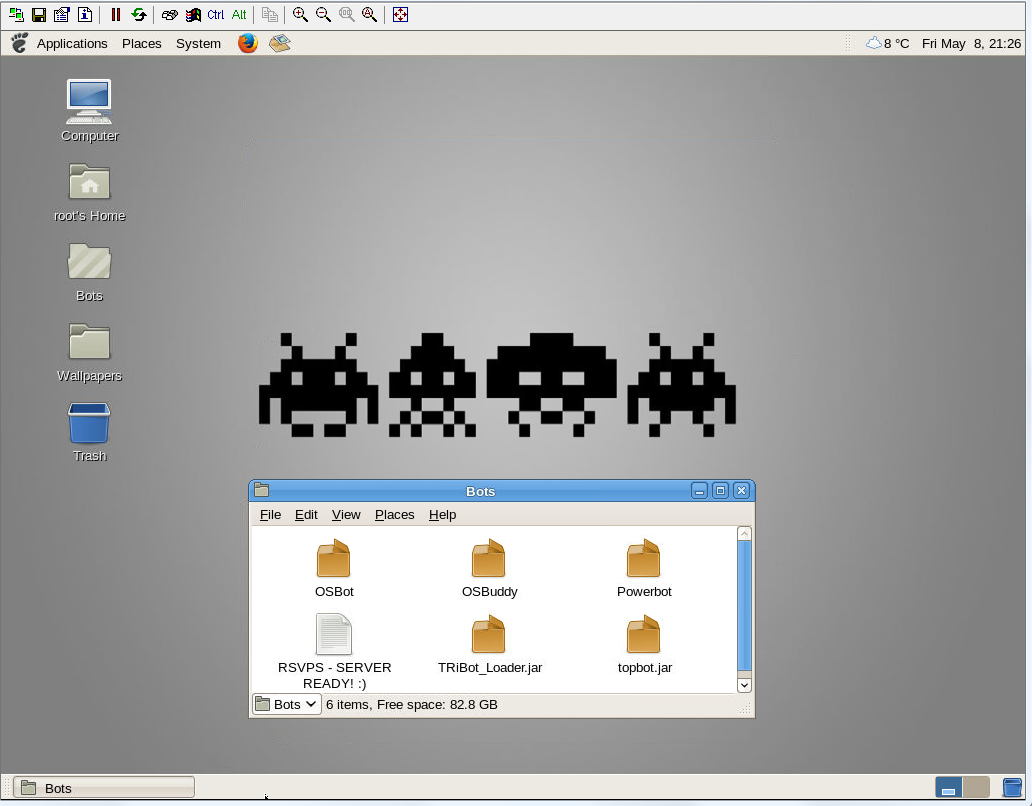Open File menu in Bots window
Image resolution: width=1032 pixels, height=806 pixels.
tap(270, 515)
